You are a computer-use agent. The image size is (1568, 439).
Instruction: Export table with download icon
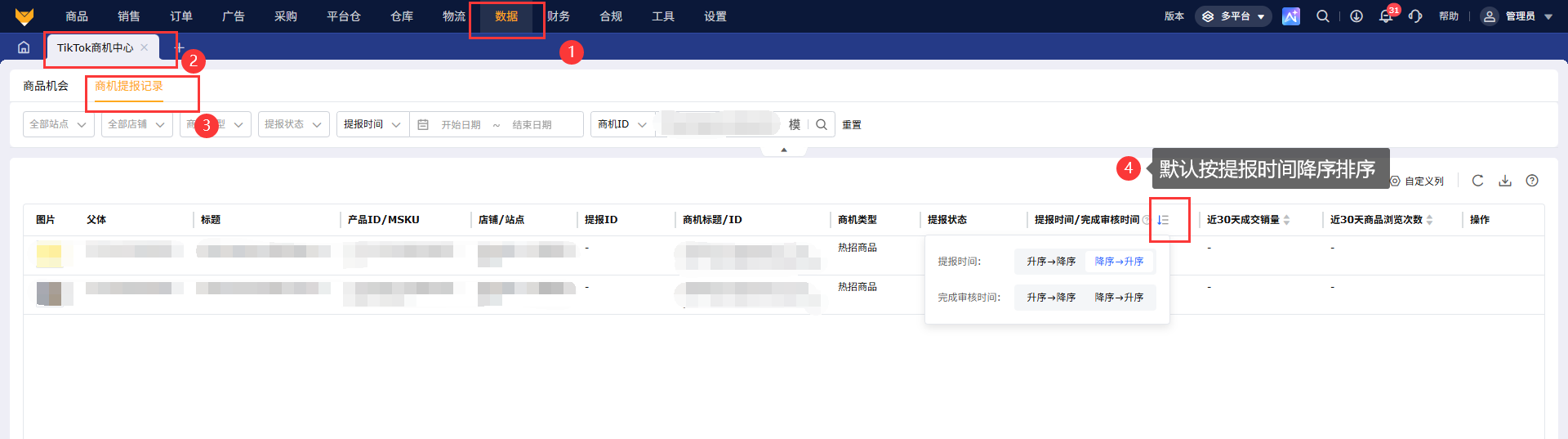click(1505, 181)
